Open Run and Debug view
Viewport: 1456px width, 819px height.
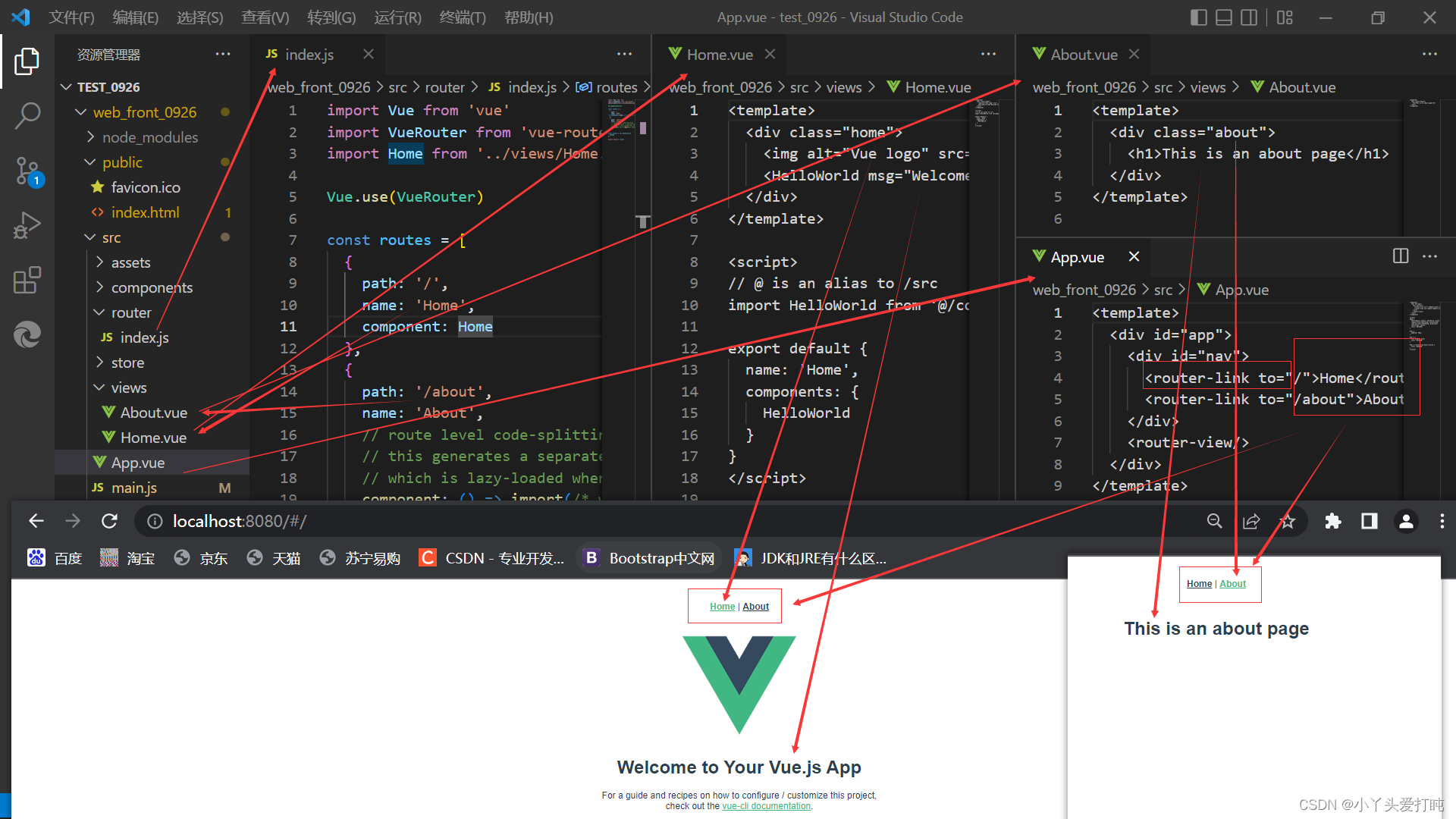pos(27,226)
